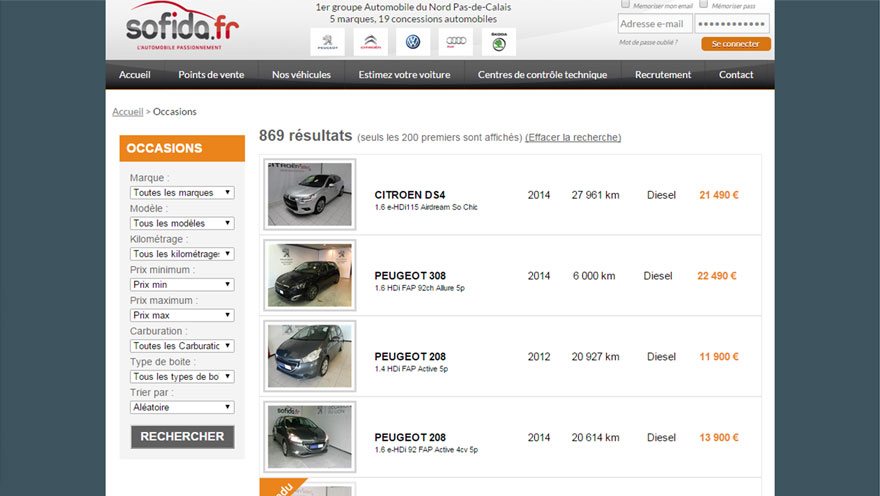The width and height of the screenshot is (880, 496).
Task: Open the 2014 Peugeot 208 photo
Action: 310,437
